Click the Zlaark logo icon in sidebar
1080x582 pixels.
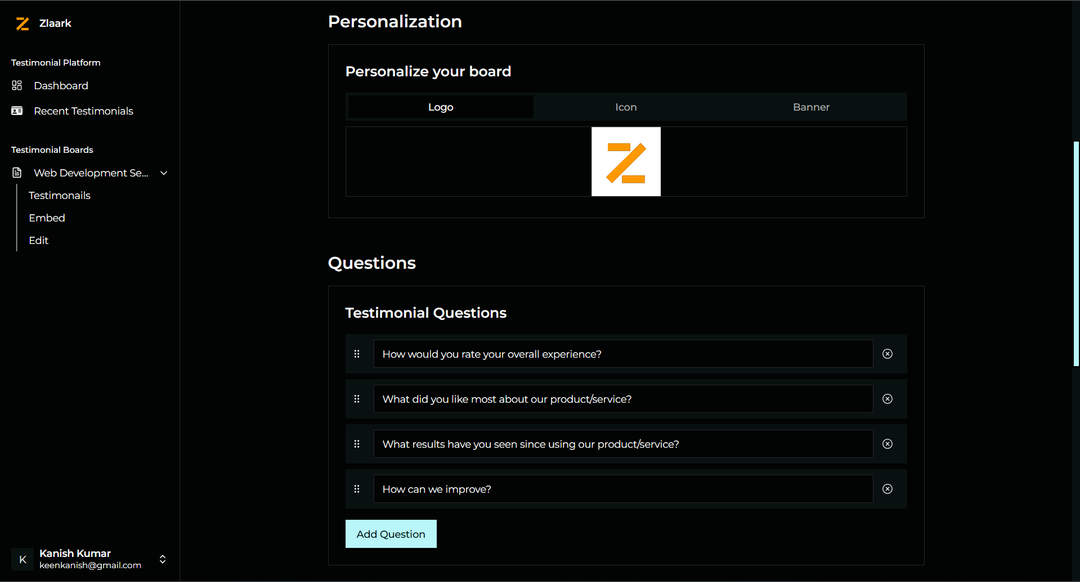(22, 22)
